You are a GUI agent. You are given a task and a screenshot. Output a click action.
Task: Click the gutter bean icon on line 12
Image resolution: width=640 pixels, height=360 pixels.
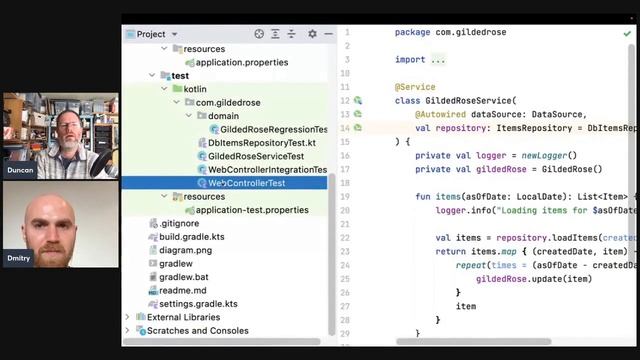point(358,100)
